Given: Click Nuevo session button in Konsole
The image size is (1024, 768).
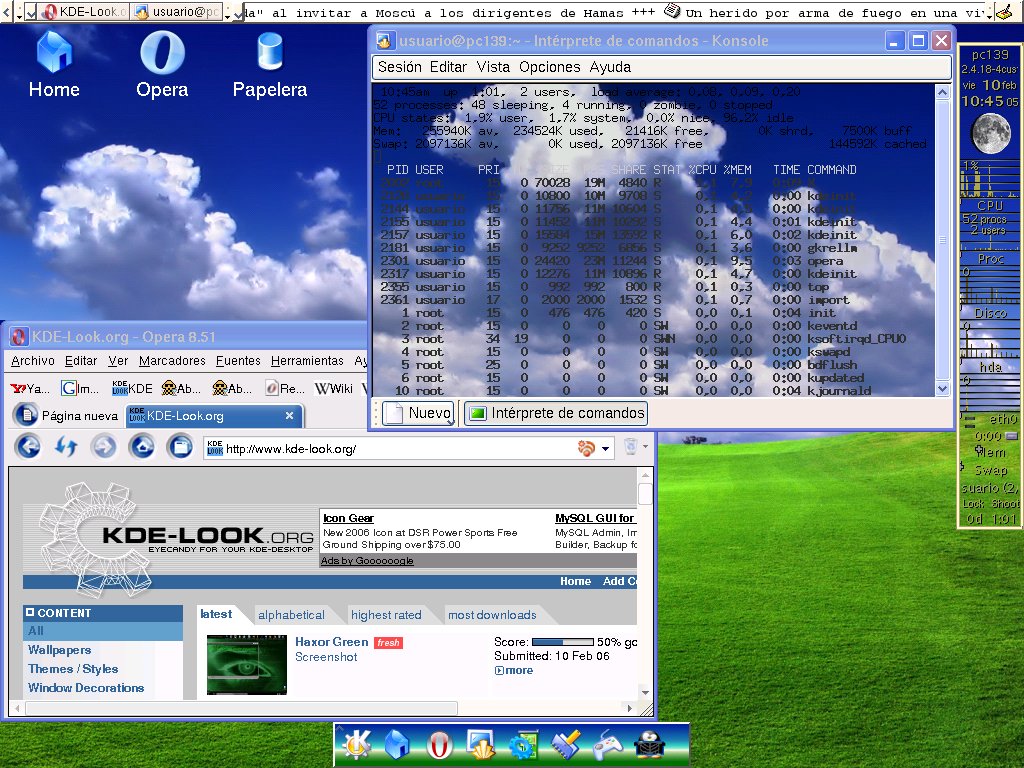Looking at the screenshot, I should tap(418, 413).
